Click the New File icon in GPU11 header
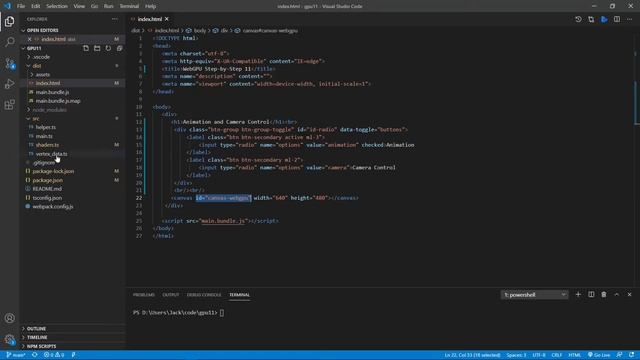Image resolution: width=640 pixels, height=360 pixels. pyautogui.click(x=86, y=48)
